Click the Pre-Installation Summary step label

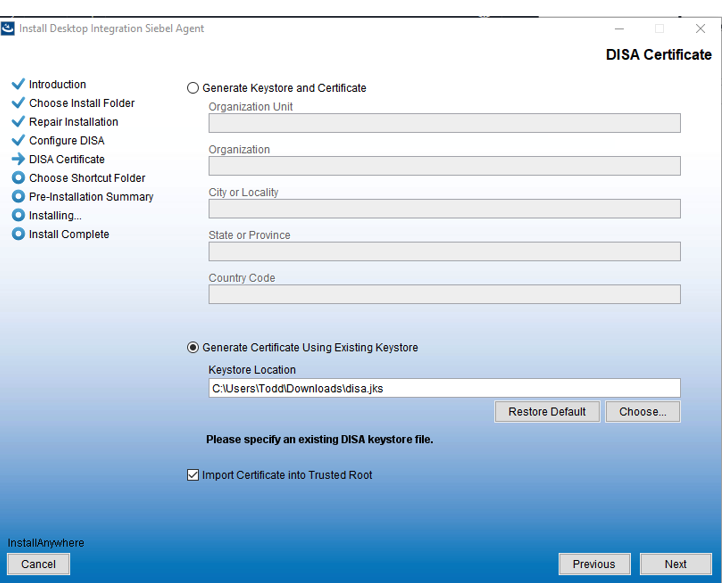pyautogui.click(x=91, y=197)
